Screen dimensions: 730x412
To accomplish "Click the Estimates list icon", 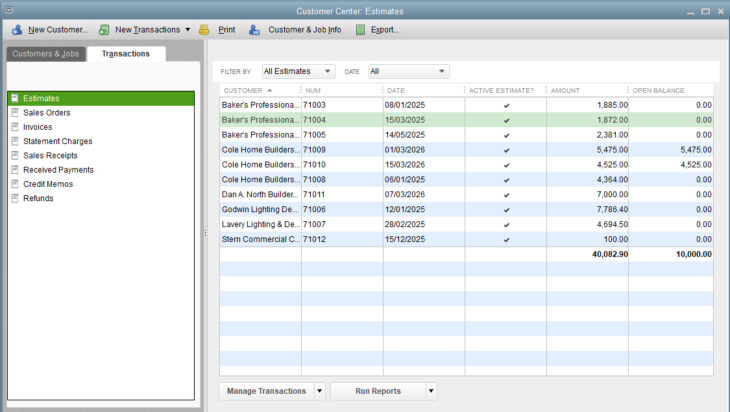I will coord(15,98).
